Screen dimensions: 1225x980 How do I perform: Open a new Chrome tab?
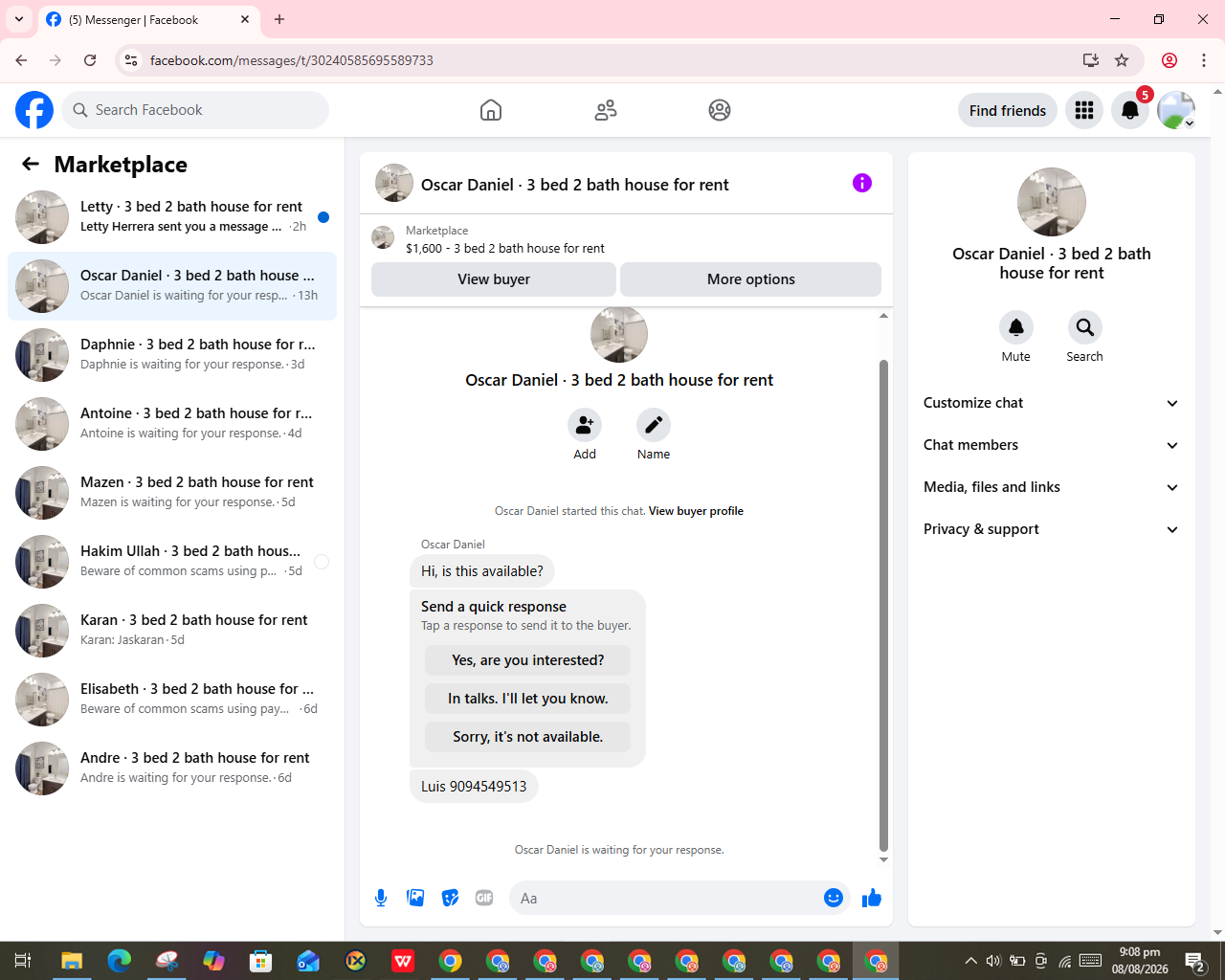tap(279, 19)
